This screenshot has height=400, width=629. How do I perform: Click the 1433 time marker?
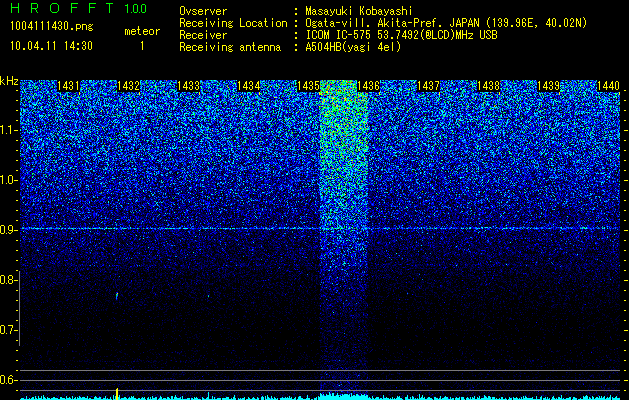point(188,86)
